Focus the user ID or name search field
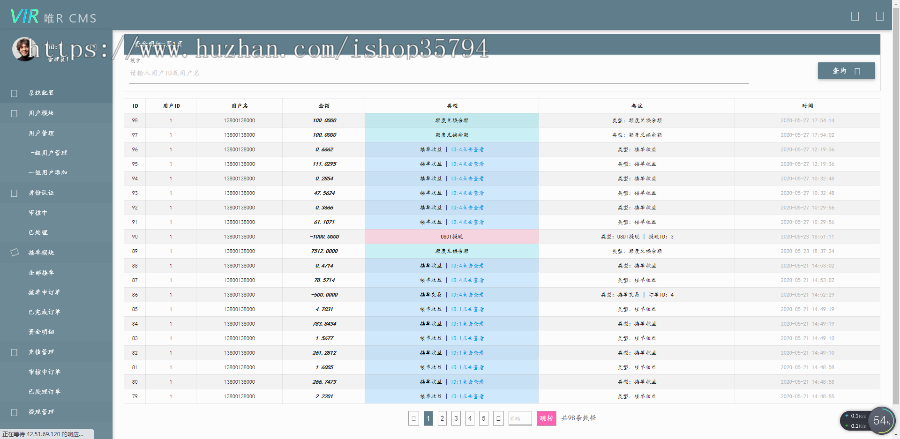 [x=438, y=73]
